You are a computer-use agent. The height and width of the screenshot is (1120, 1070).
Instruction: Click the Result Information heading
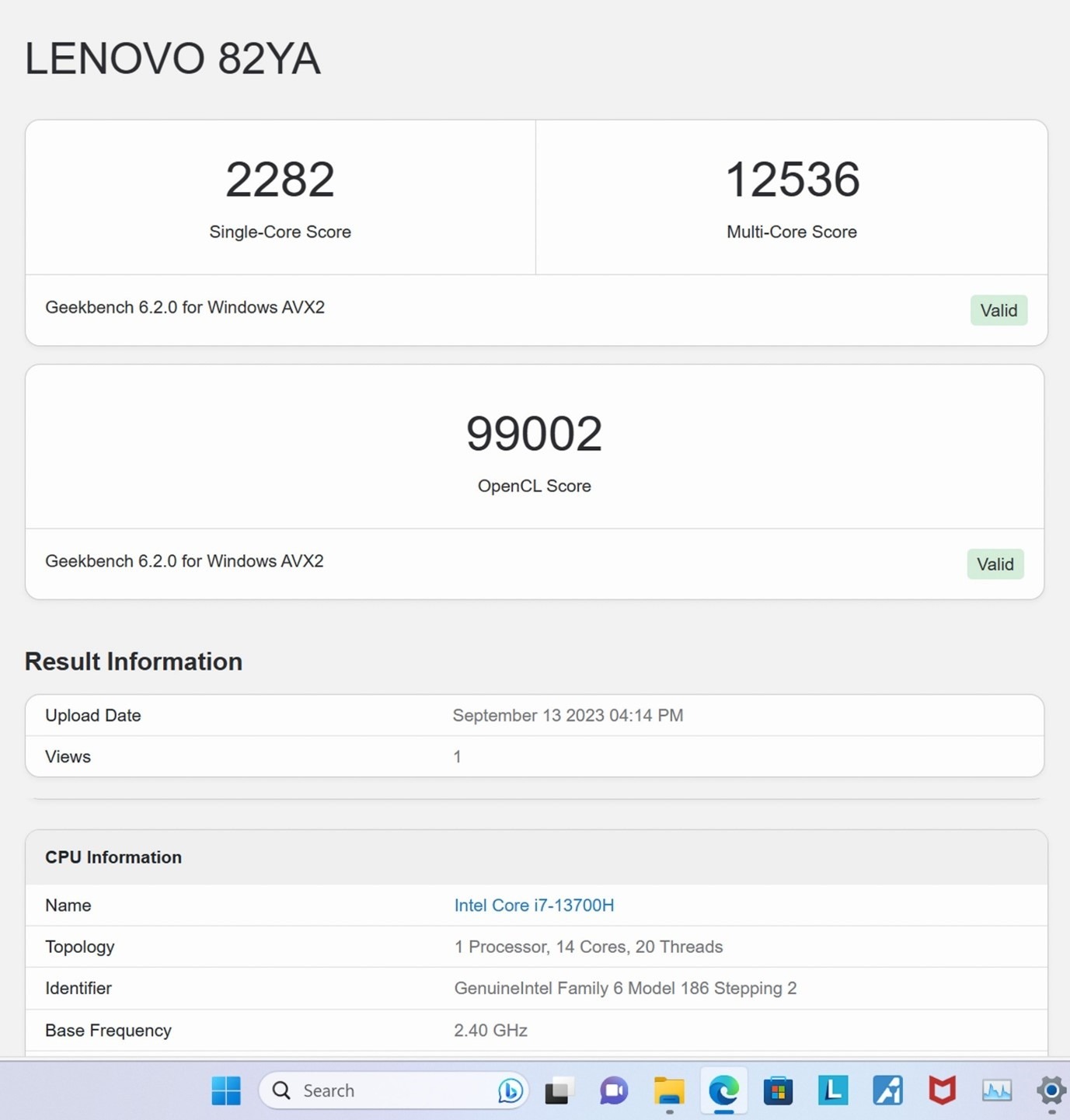pos(134,661)
